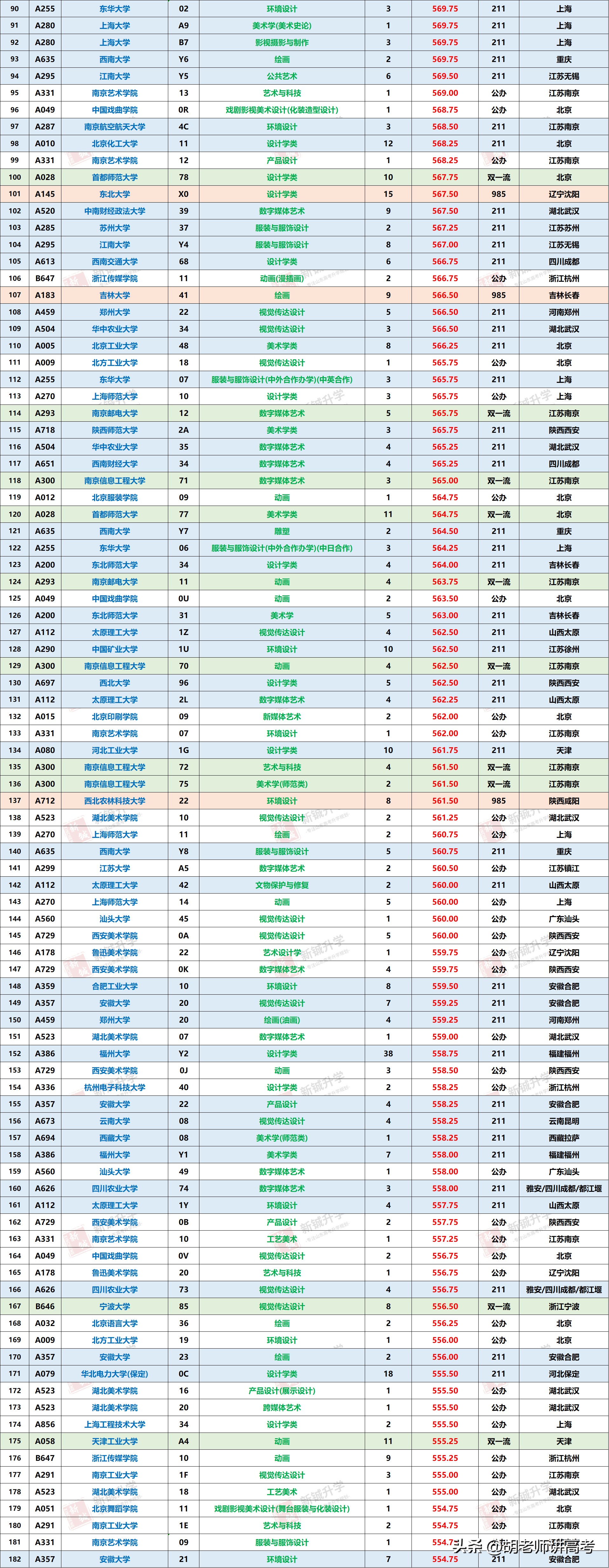Click the 中国矿业大学 school cell
The image size is (609, 1568).
point(114,649)
